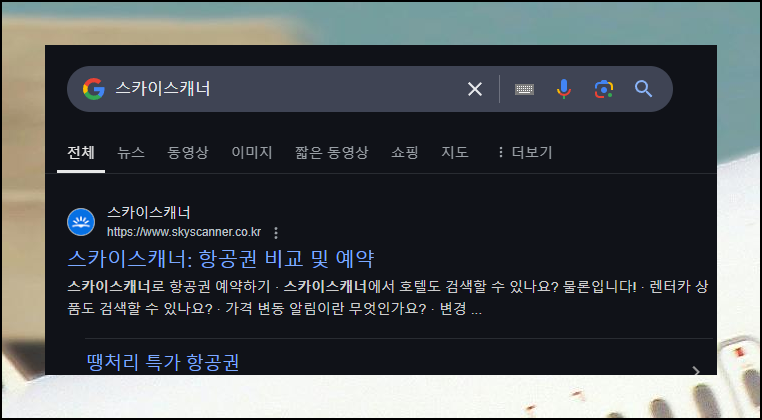Open the three-dot menu beside skyscanner URL
The width and height of the screenshot is (762, 420).
(x=276, y=233)
